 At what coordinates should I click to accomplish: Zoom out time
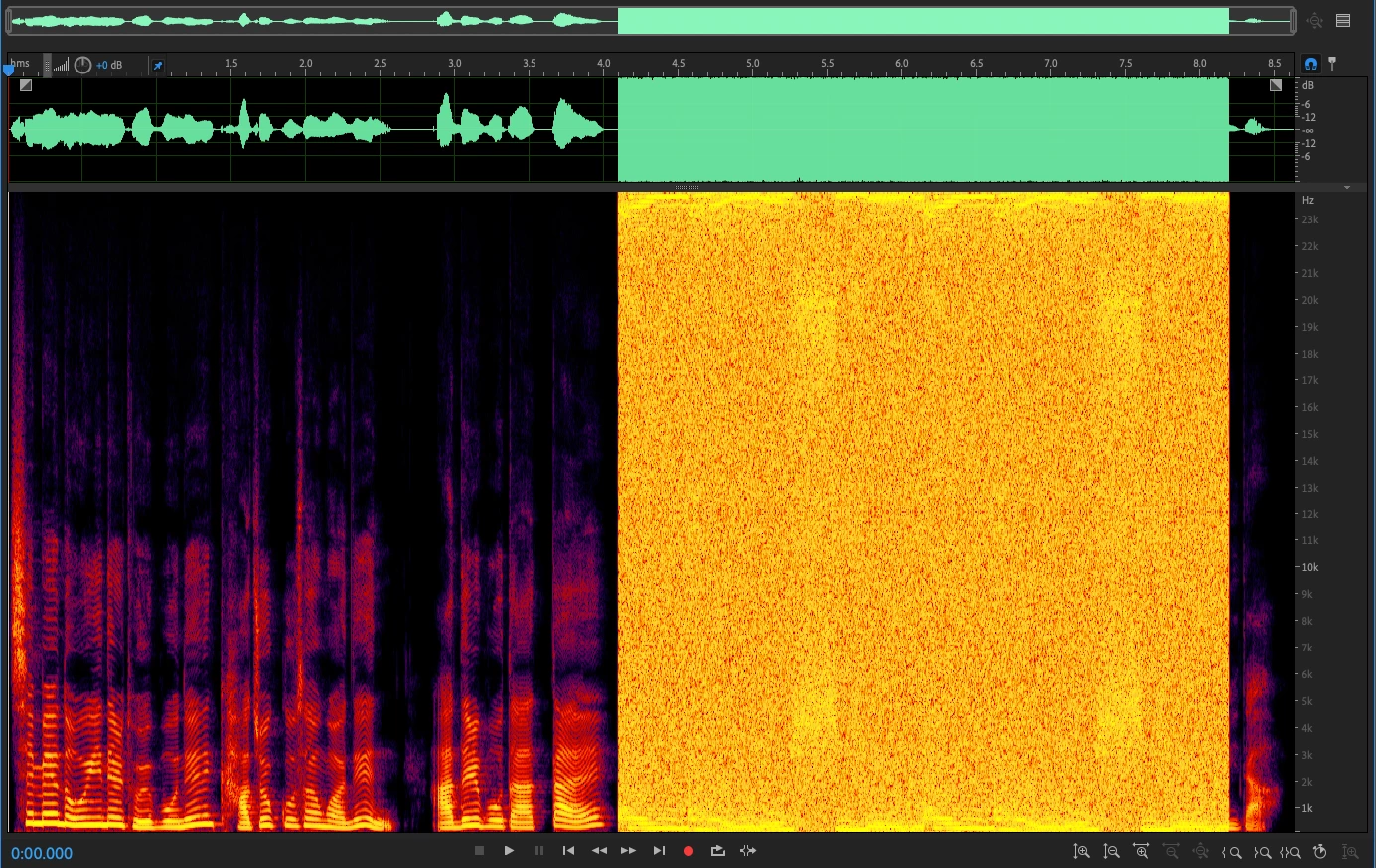point(1171,852)
